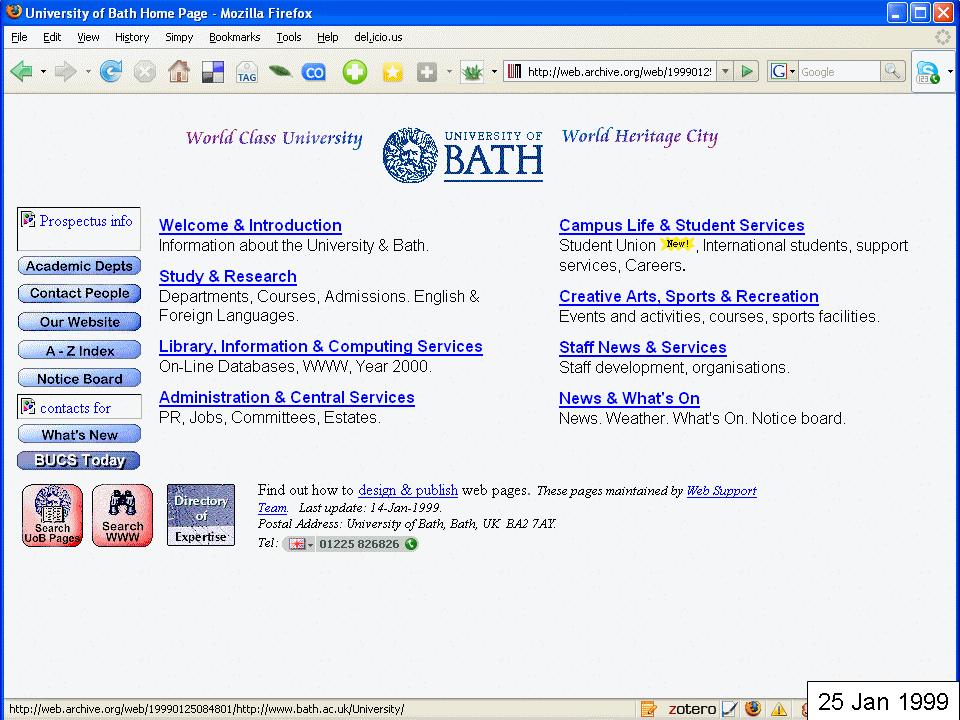Click the green plant toolbar icon
The height and width of the screenshot is (720, 960).
472,72
